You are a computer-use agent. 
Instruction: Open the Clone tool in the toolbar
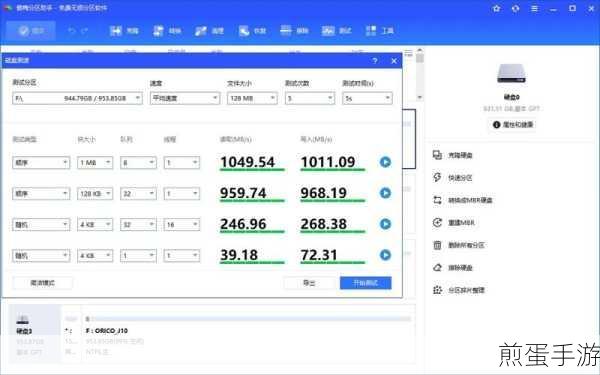[x=124, y=31]
